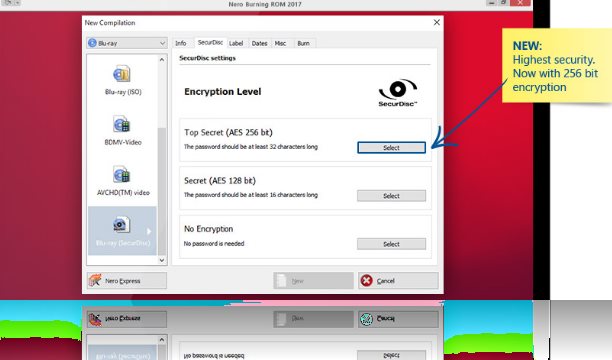Click the compilation list scroll up arrow

click(162, 60)
